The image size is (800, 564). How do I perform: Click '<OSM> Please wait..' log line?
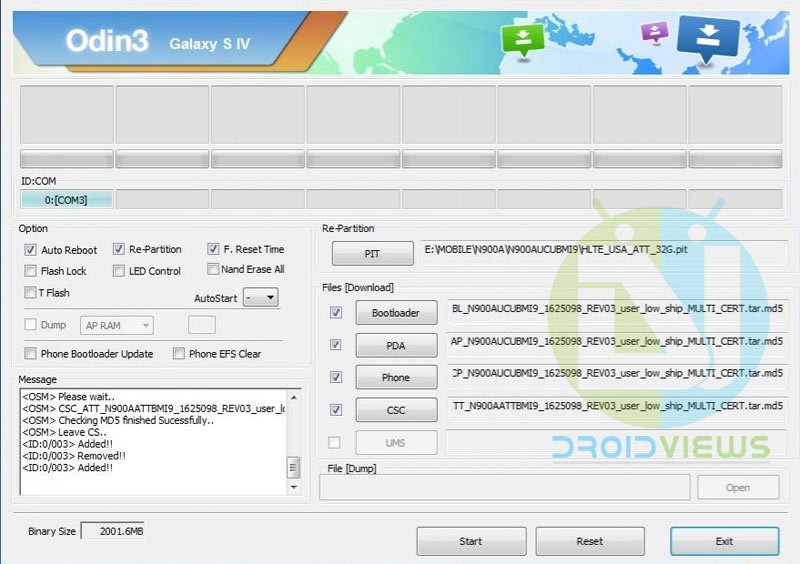coord(68,397)
